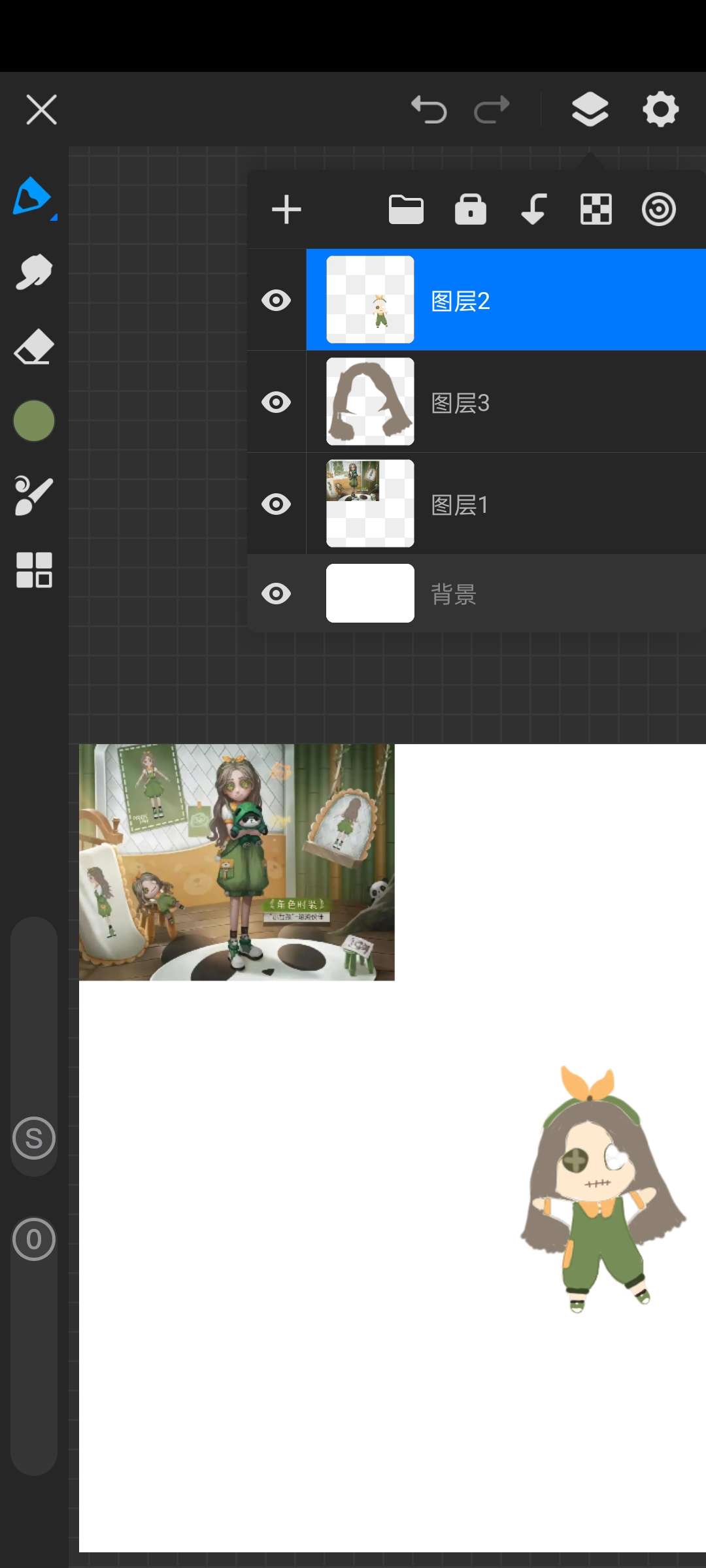Enable clipping mask arrow icon

point(533,209)
